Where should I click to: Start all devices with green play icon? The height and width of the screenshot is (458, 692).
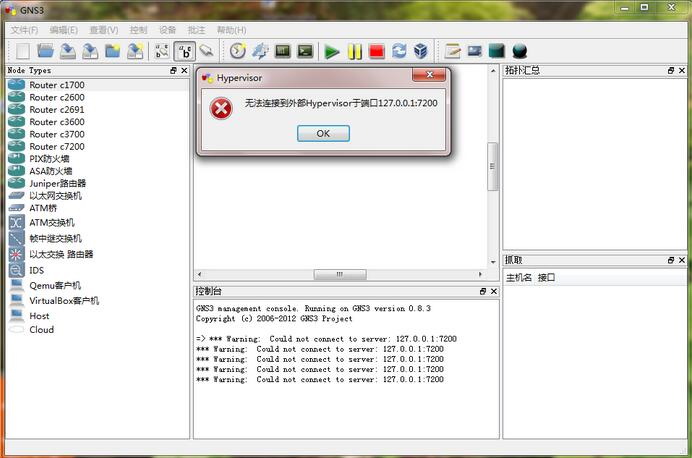click(331, 52)
